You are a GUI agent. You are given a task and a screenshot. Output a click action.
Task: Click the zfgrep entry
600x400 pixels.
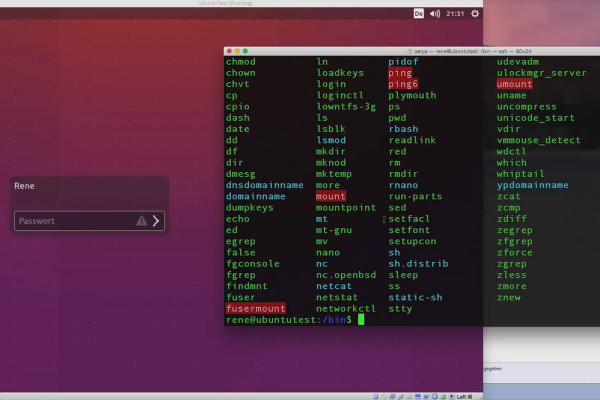515,242
